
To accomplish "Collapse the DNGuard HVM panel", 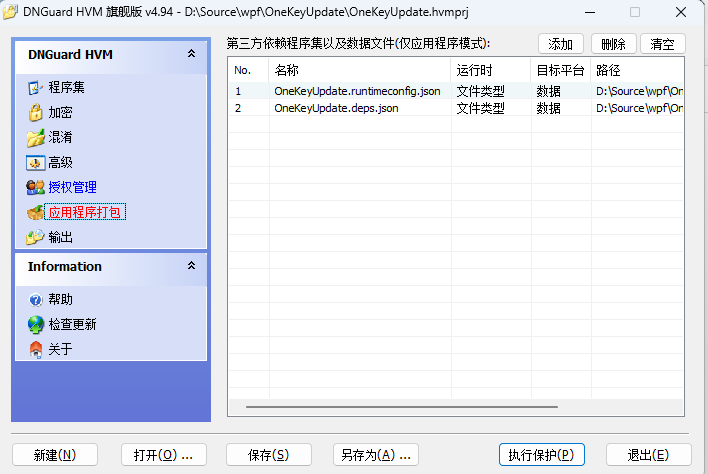I will pyautogui.click(x=191, y=54).
